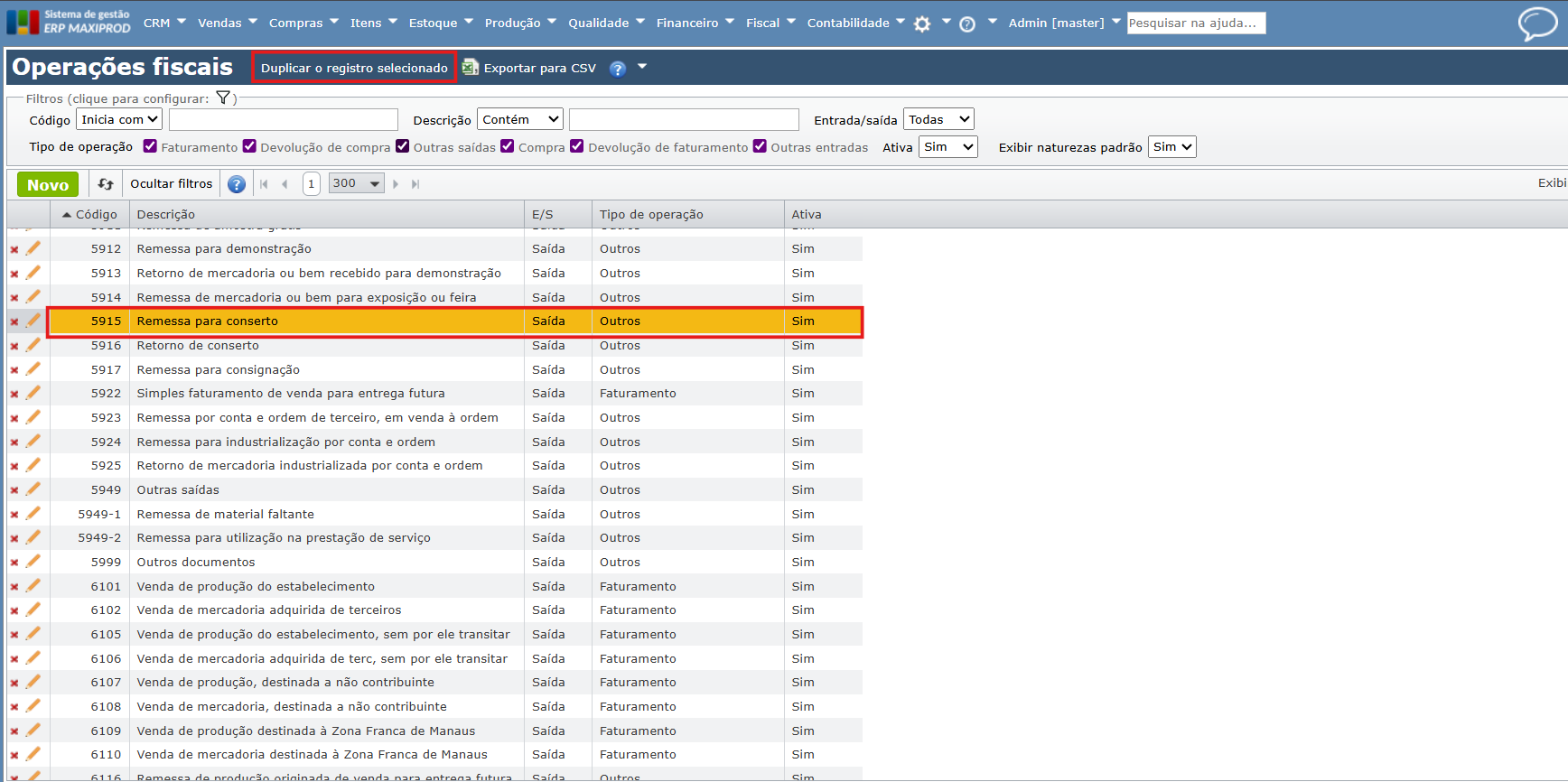Open the Estoque menu
1568x782 pixels.
pos(440,23)
